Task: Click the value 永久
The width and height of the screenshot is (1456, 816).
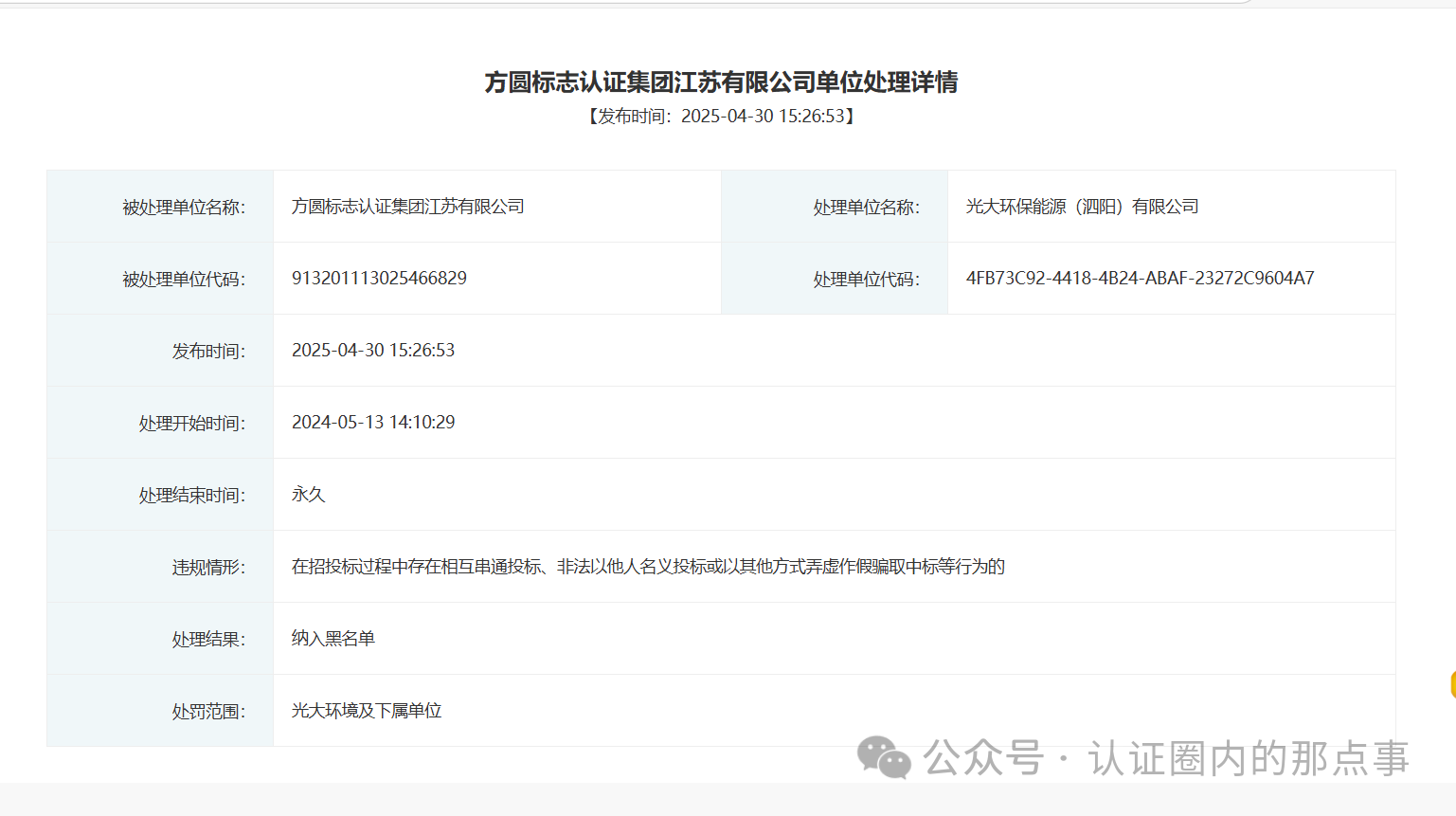Action: click(x=308, y=494)
